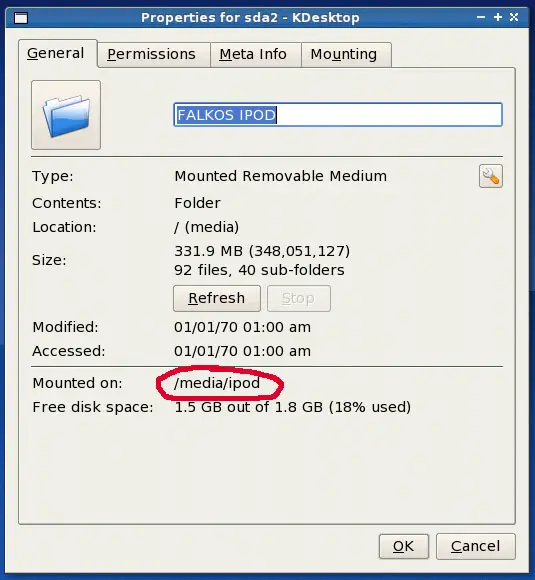Confirm with the OK button
Image resolution: width=535 pixels, height=580 pixels.
(x=404, y=546)
